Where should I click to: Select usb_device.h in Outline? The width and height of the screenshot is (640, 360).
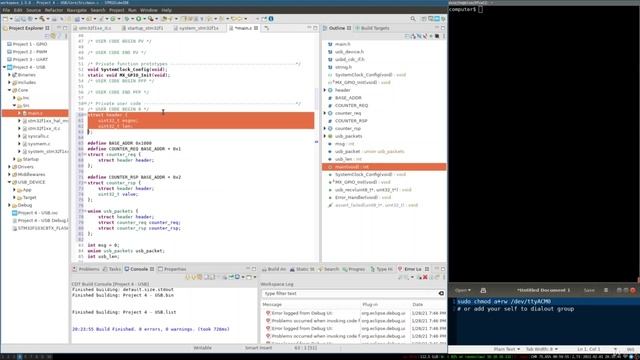349,52
